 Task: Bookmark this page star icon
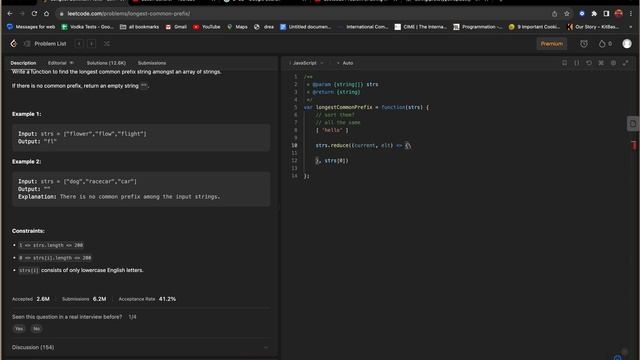[567, 13]
